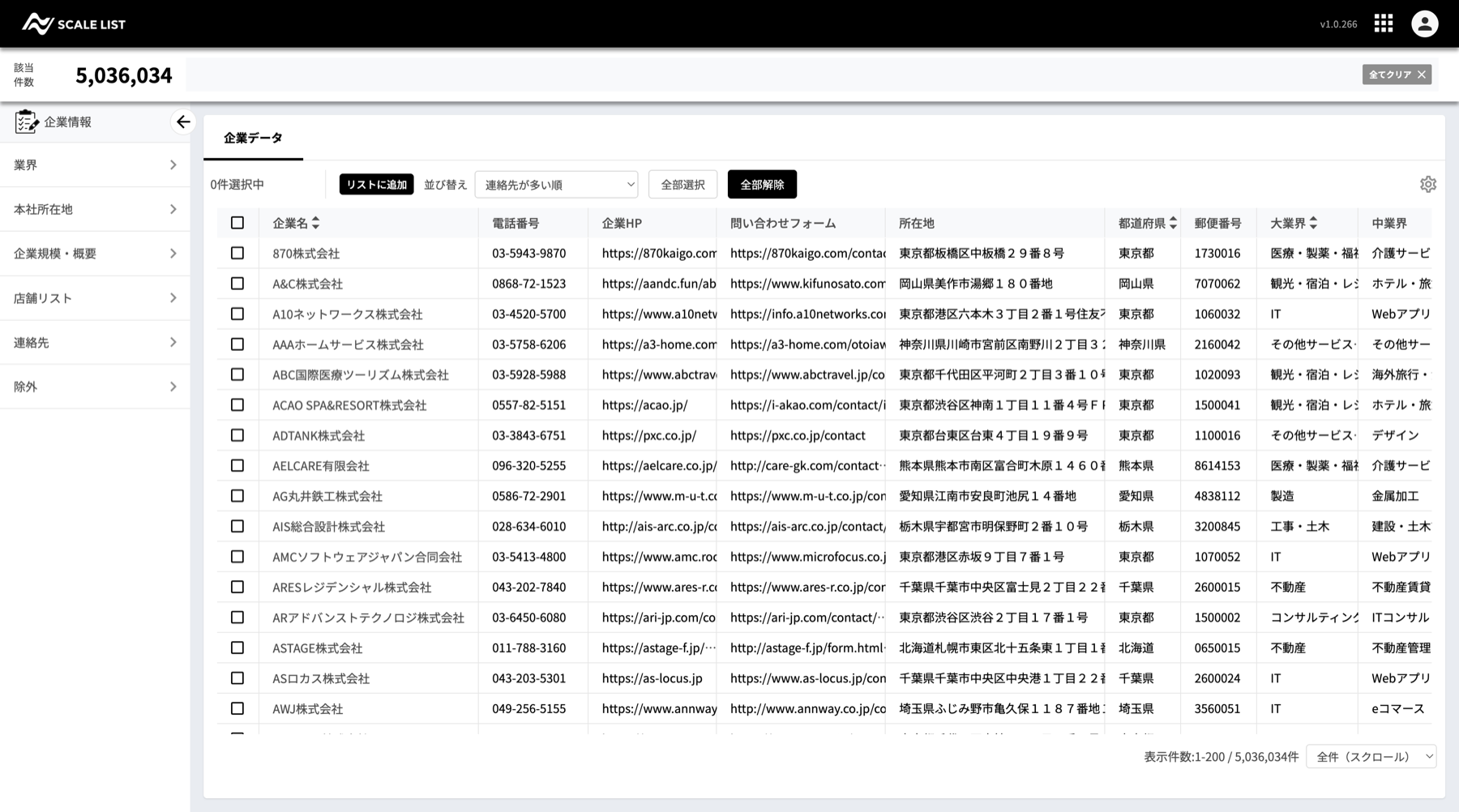The height and width of the screenshot is (812, 1459).
Task: Clear all filters with 全てクリア
Action: click(1397, 75)
